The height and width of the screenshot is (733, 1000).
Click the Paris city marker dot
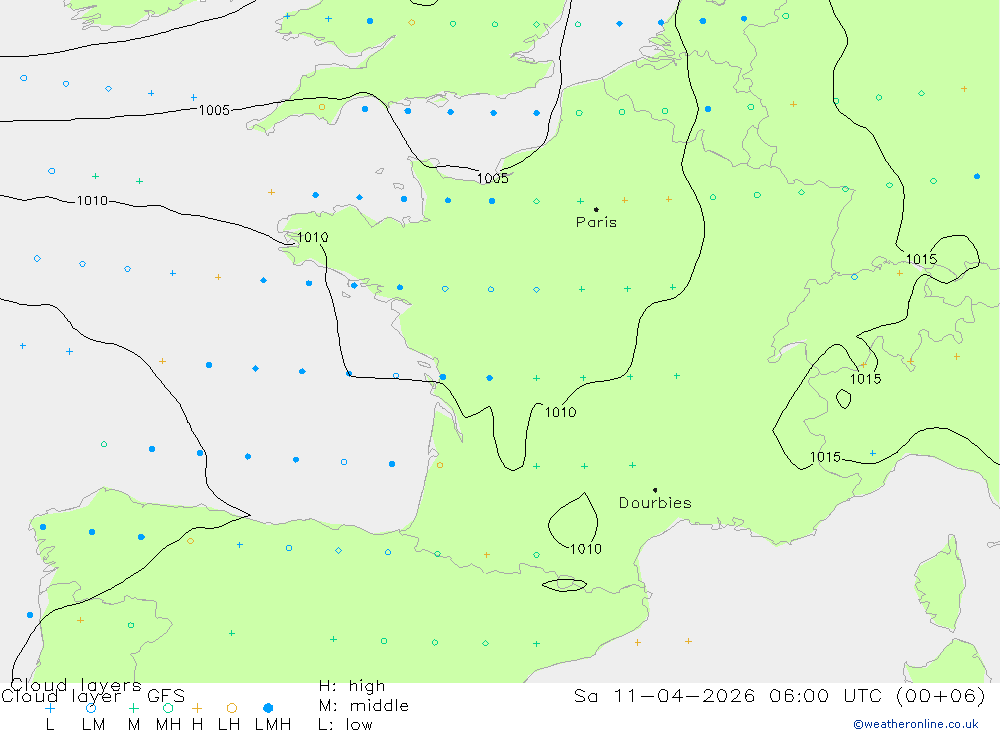596,209
